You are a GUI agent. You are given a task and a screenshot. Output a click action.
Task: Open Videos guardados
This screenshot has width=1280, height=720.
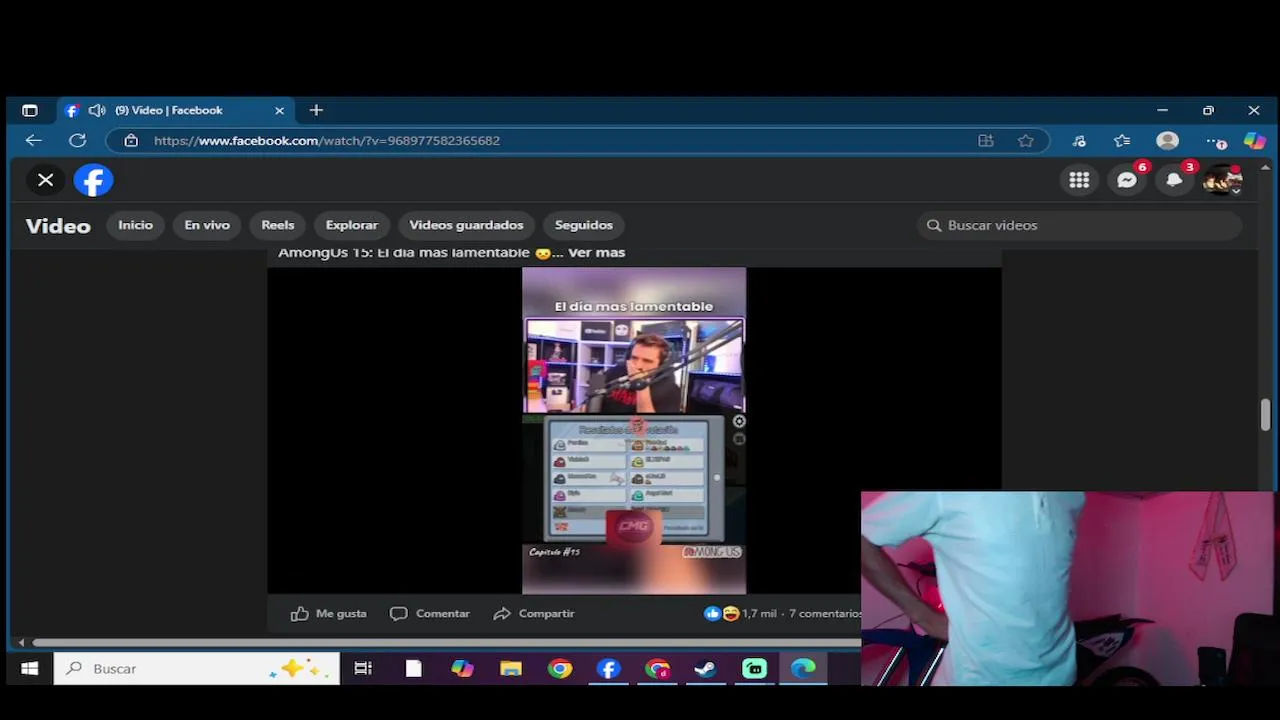466,225
